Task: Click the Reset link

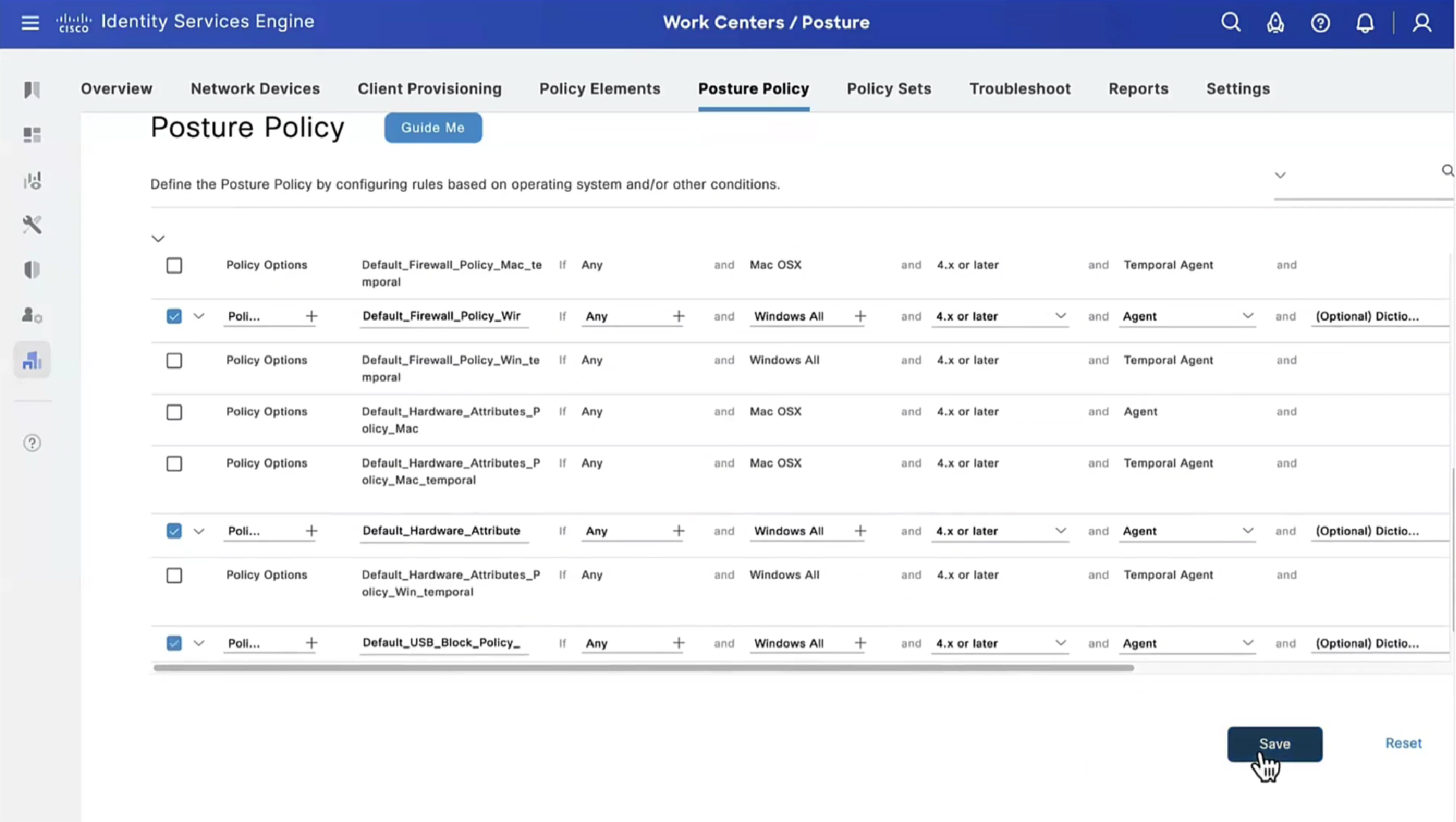Action: [x=1403, y=743]
